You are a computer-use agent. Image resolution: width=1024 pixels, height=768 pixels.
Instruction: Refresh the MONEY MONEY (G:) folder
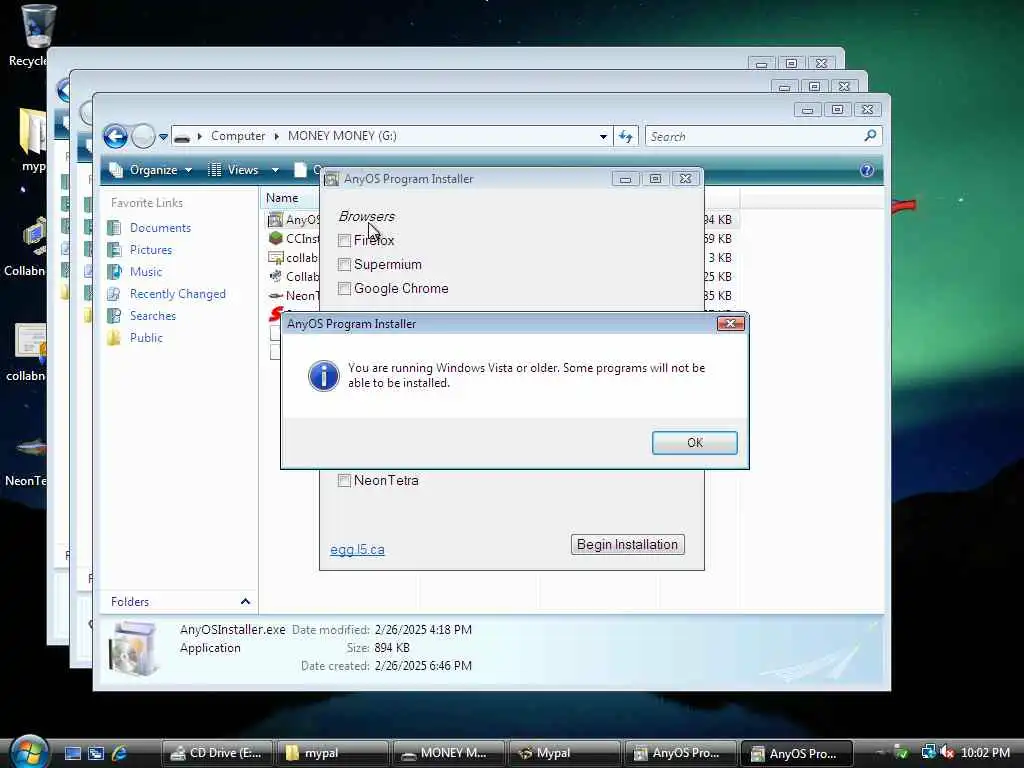626,136
